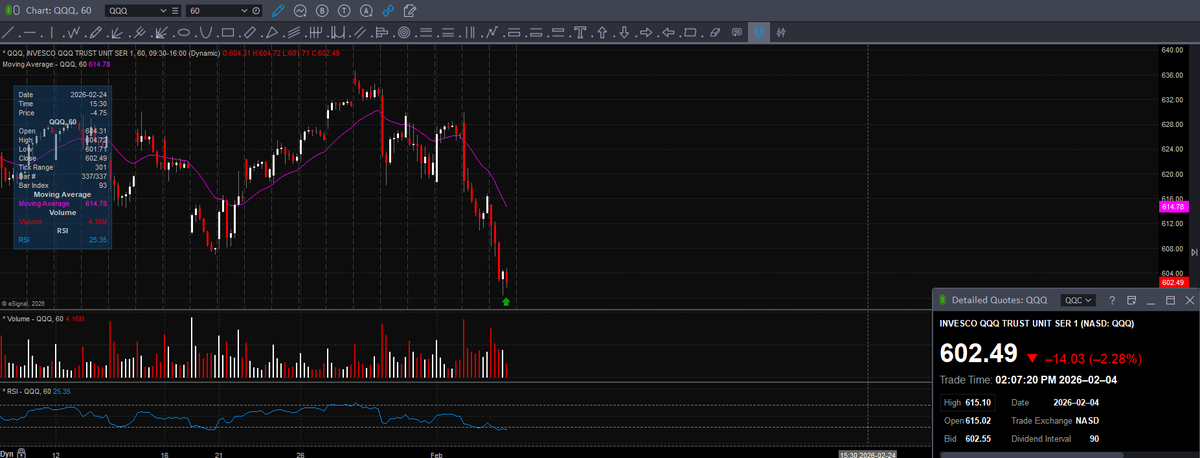The image size is (1200, 458).
Task: Select the parallelogram shape tool
Action: point(690,33)
